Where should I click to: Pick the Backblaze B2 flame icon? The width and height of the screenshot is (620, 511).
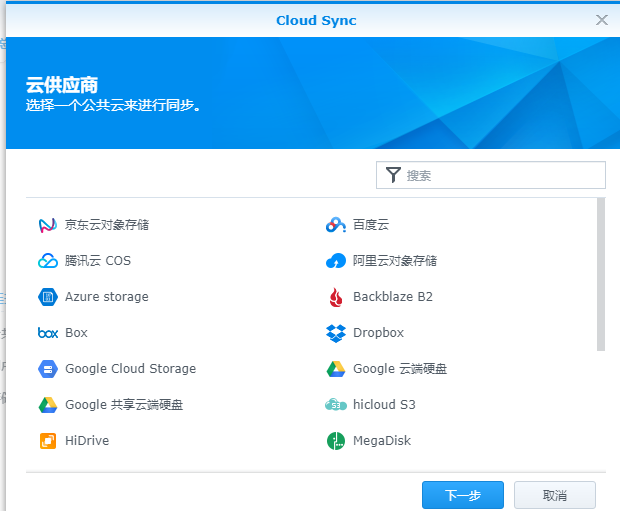pyautogui.click(x=336, y=297)
